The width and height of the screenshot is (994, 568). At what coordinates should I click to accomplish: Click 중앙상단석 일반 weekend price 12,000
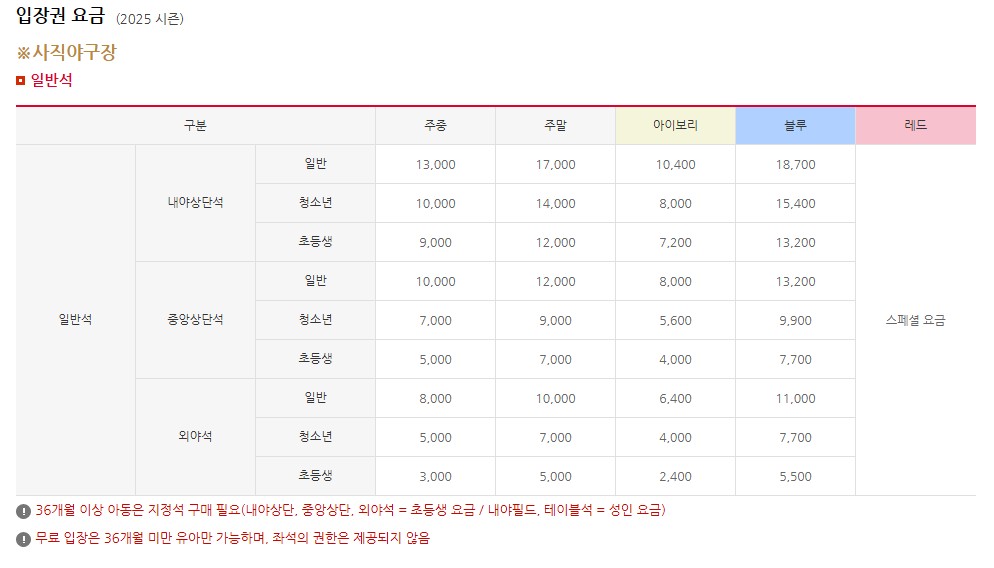tap(555, 281)
